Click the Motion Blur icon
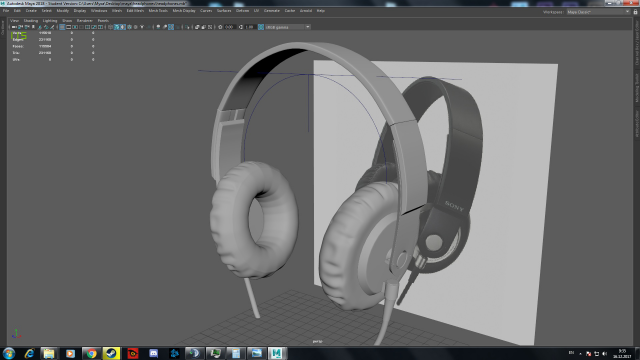Screen dimensions: 640x360 [165, 27]
